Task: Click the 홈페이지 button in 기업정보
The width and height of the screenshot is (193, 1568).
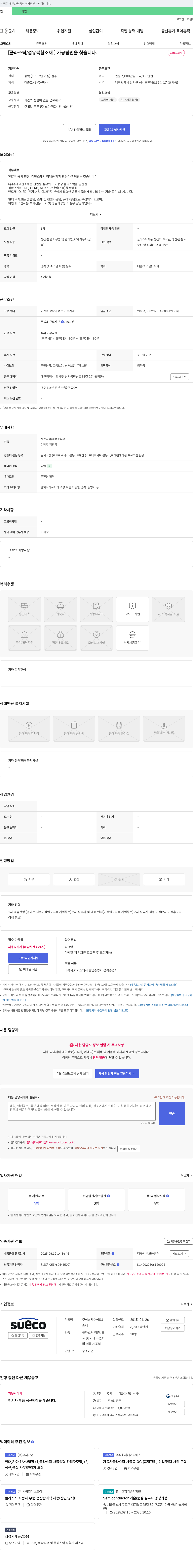Action: [173, 1320]
